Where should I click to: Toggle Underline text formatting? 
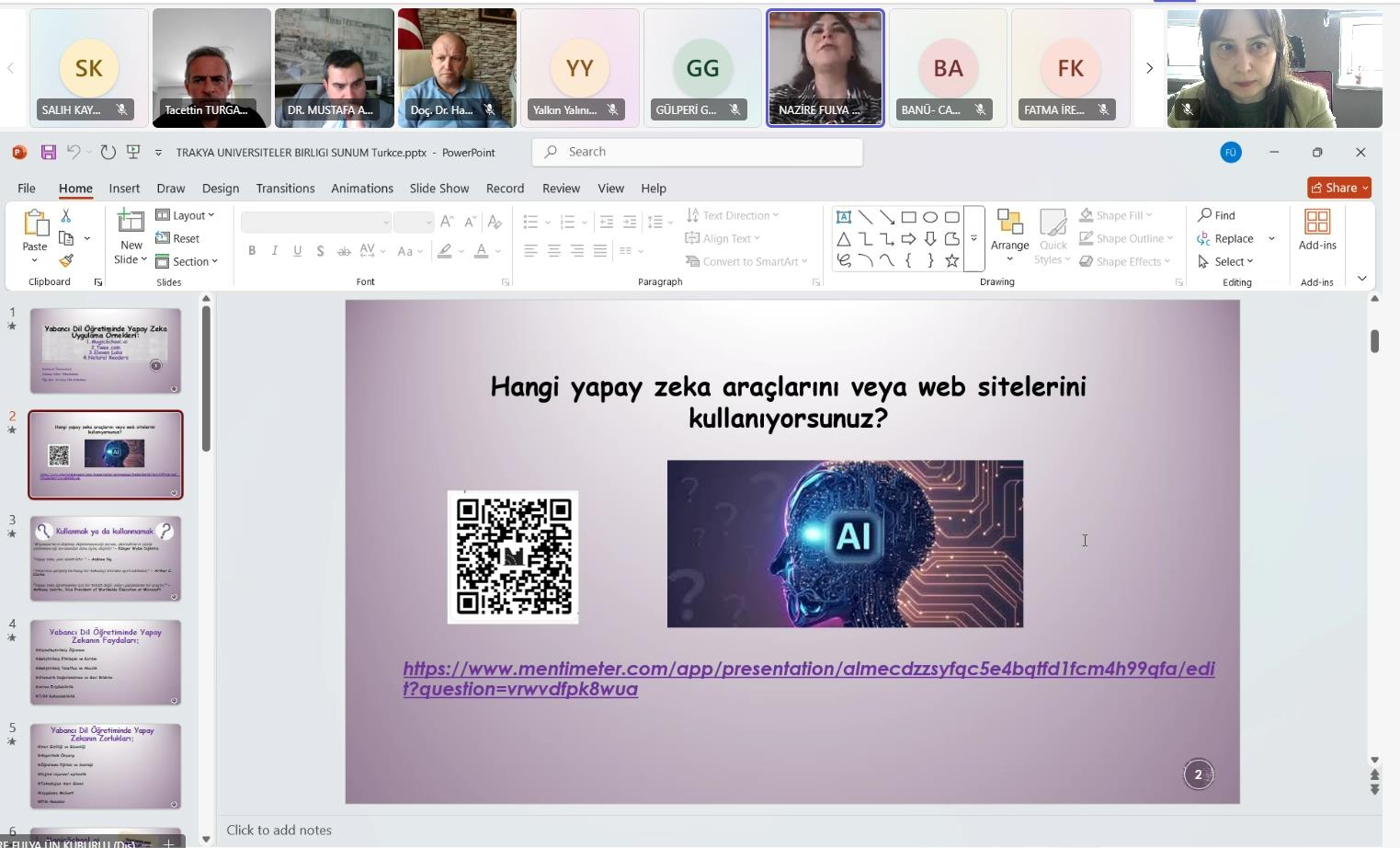[x=297, y=250]
